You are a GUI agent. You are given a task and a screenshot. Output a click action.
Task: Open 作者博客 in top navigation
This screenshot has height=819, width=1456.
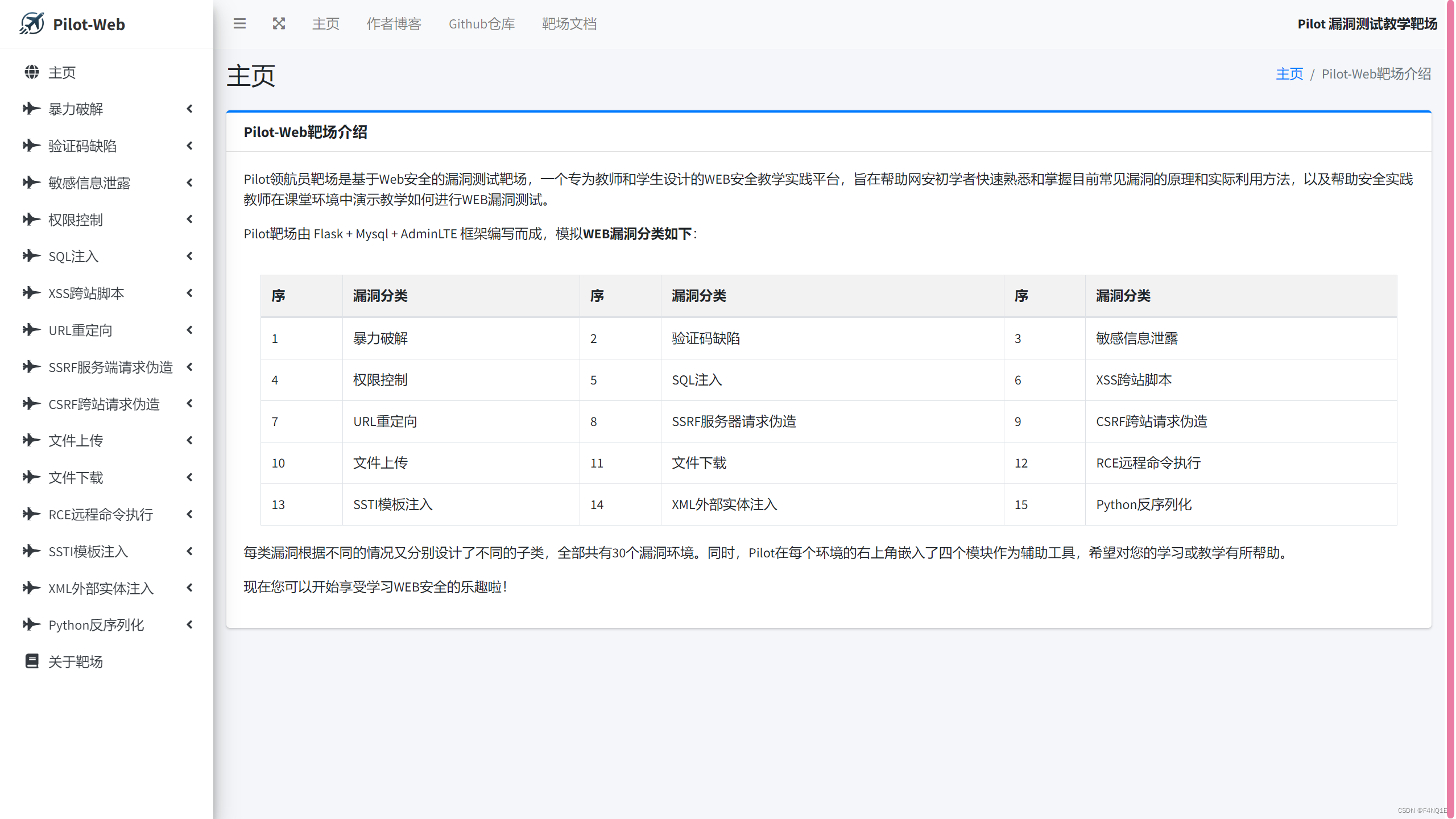(x=394, y=24)
